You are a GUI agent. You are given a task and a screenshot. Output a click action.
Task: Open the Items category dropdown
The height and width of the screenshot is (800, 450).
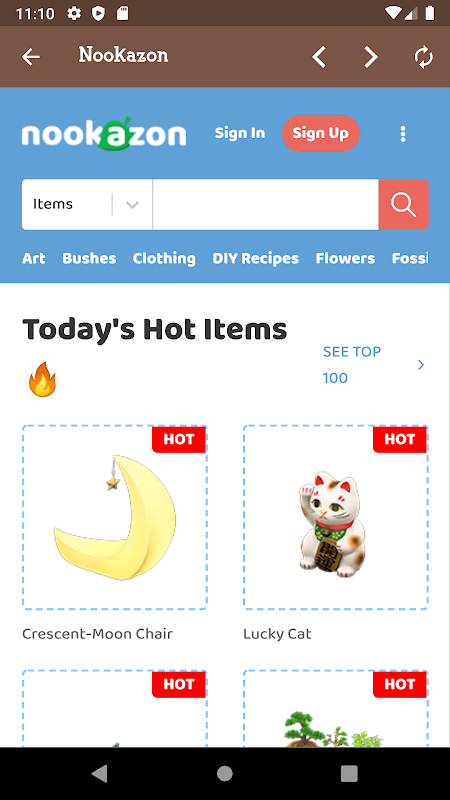click(87, 204)
